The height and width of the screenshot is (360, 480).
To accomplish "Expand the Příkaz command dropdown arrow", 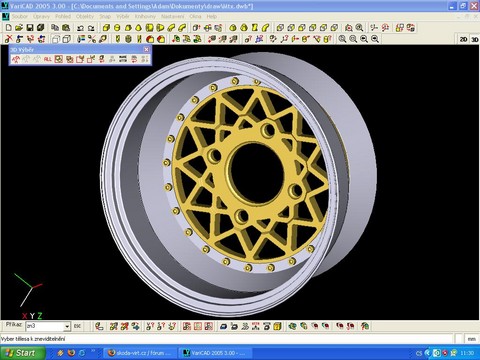I will (67, 326).
